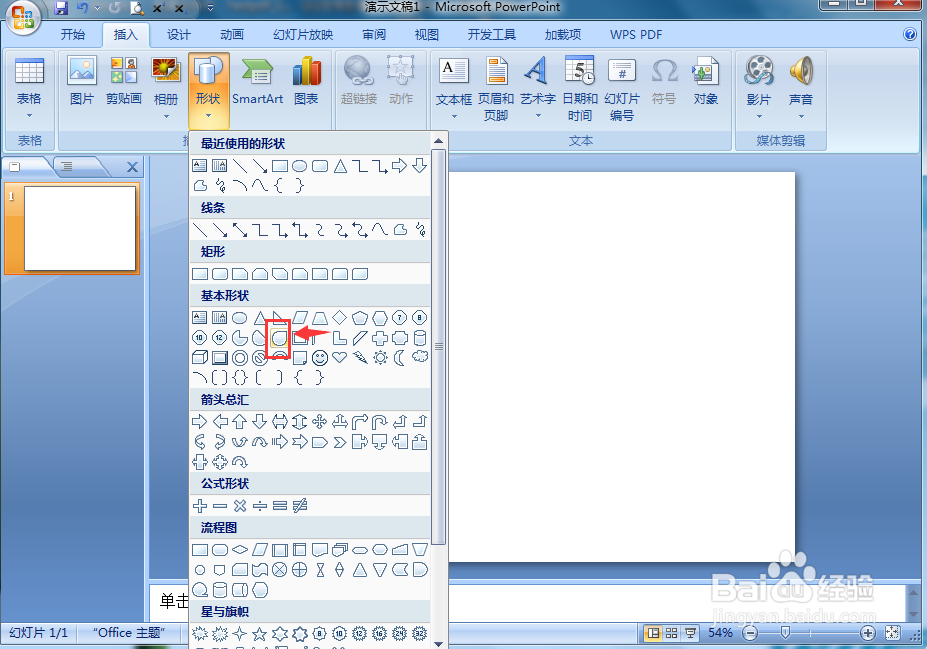Screen dimensions: 927x649
Task: Open the Office button menu
Action: (22, 17)
